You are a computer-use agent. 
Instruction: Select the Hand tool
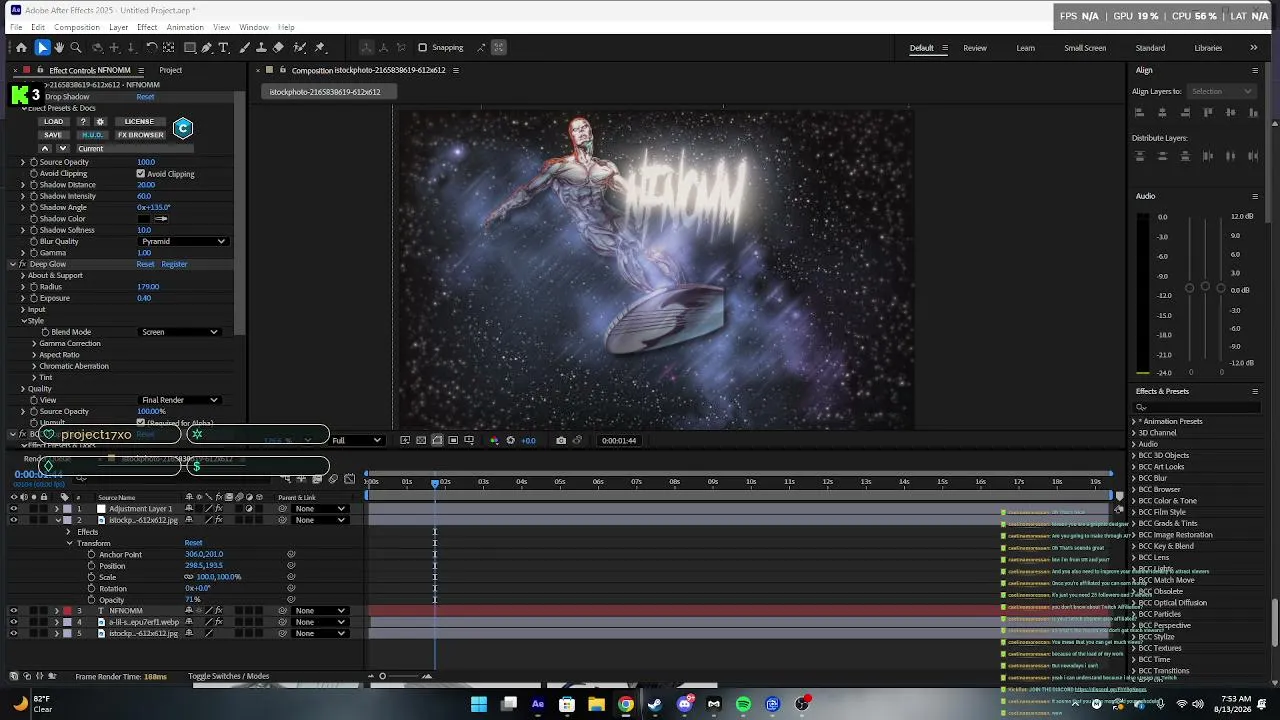[x=59, y=47]
